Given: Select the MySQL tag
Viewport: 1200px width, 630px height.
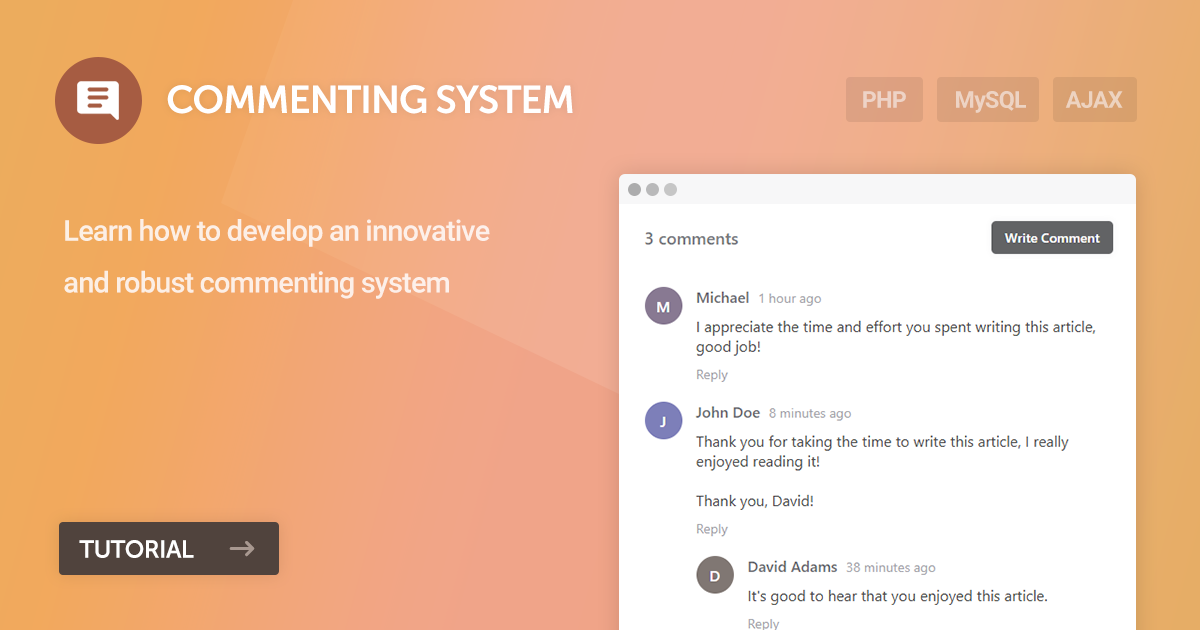Looking at the screenshot, I should point(988,100).
